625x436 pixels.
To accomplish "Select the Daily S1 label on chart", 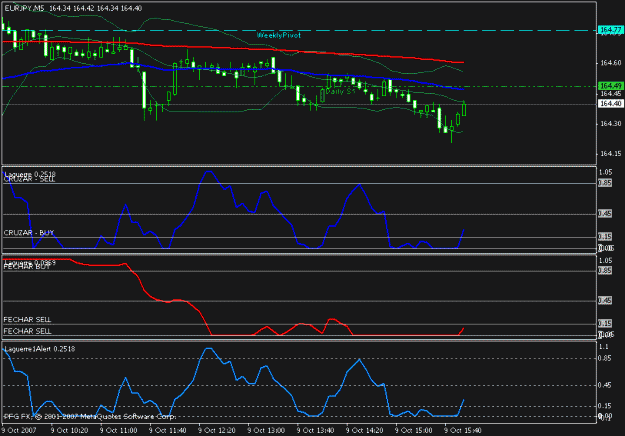I will [340, 91].
